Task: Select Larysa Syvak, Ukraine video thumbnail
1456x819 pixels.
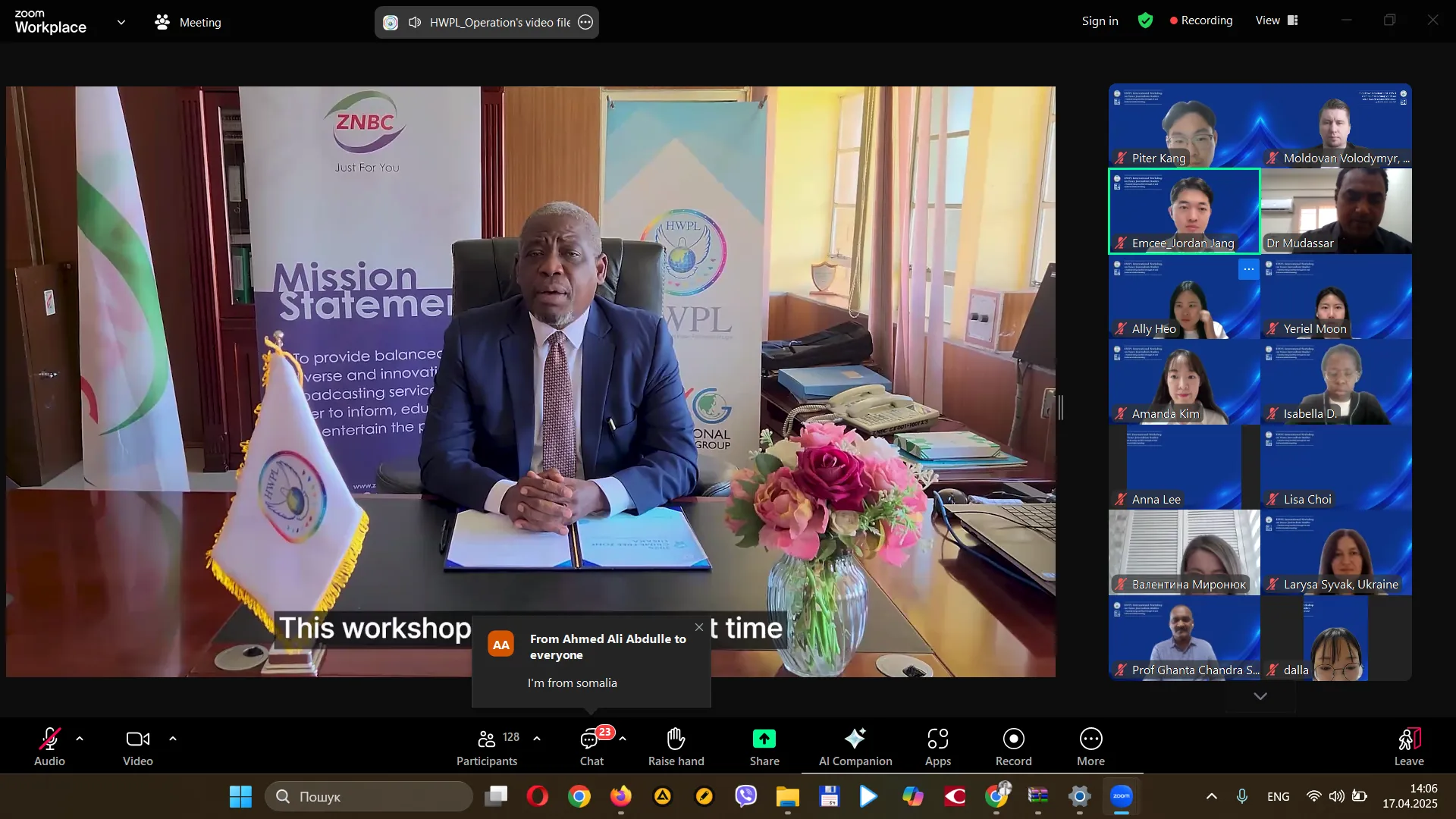Action: (1336, 553)
